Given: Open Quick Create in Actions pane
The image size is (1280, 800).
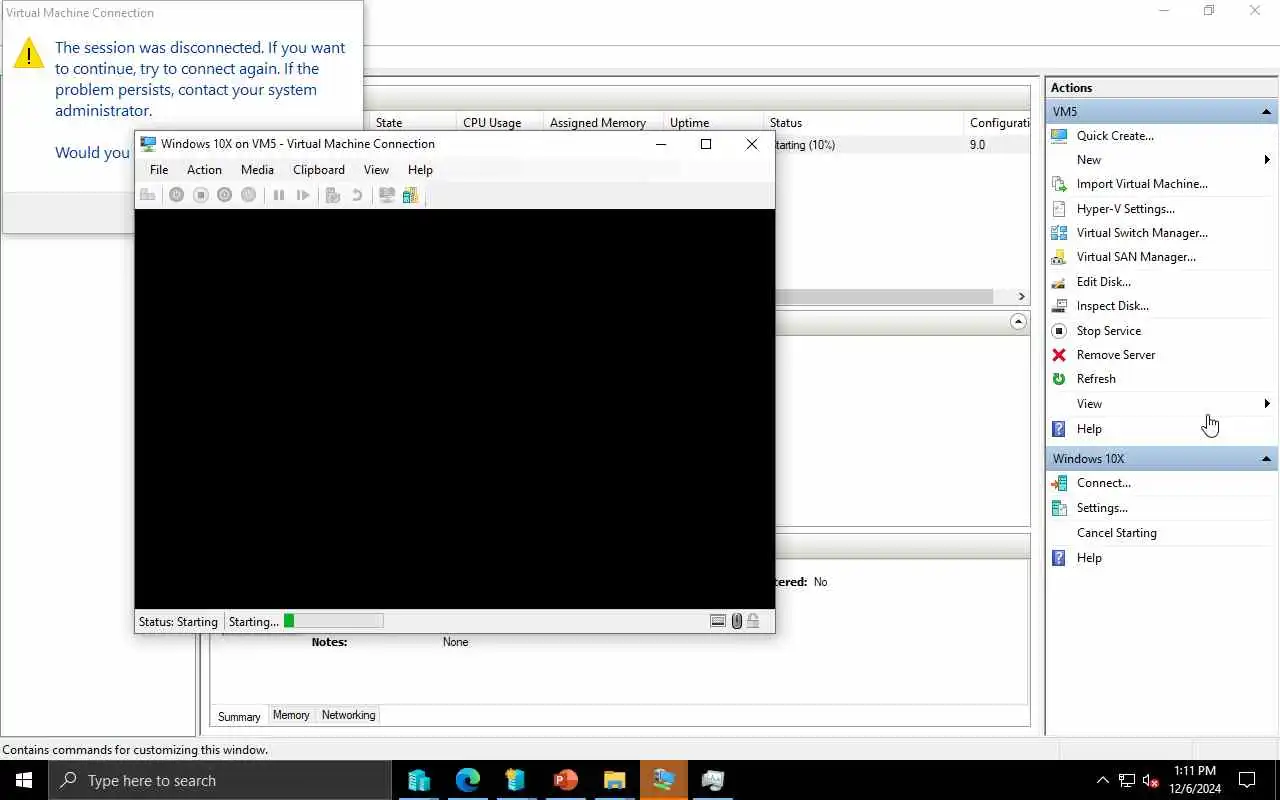Looking at the screenshot, I should pyautogui.click(x=1115, y=135).
